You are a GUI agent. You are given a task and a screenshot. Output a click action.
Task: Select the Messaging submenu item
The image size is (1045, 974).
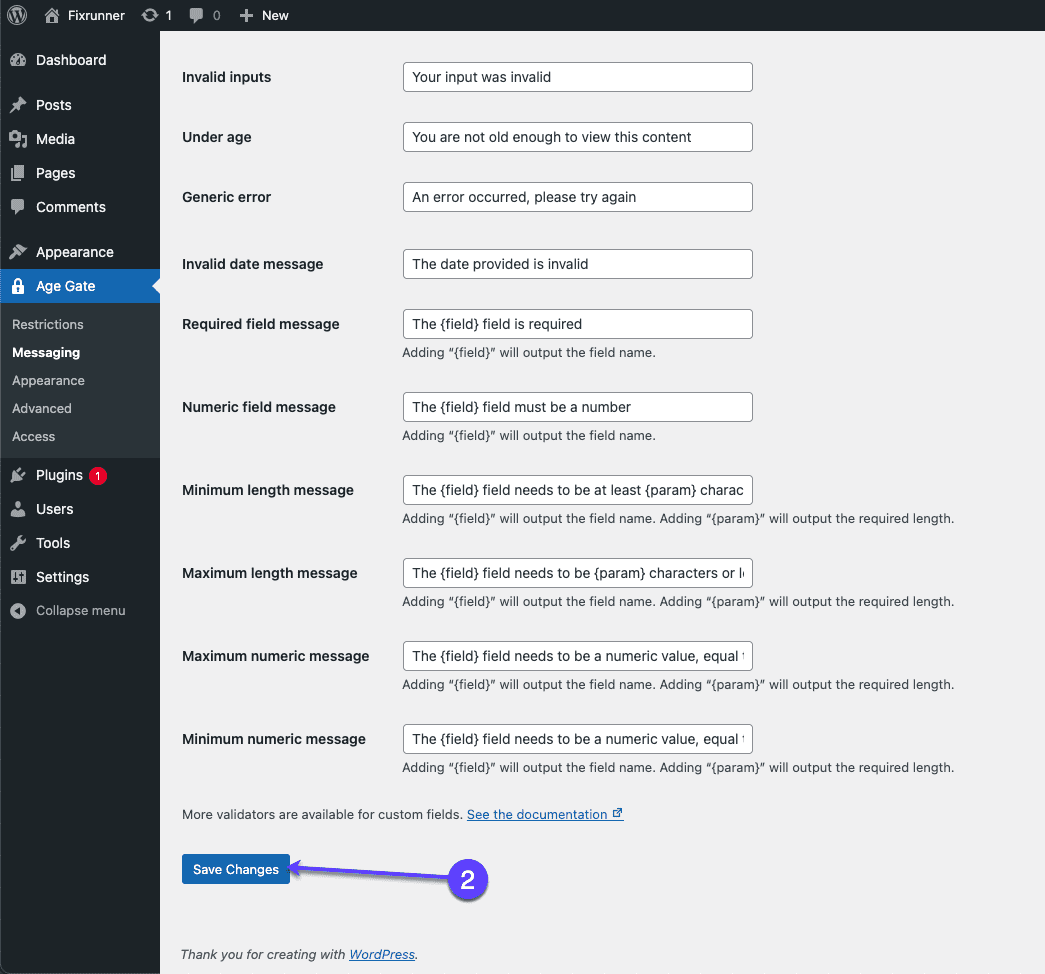[46, 352]
